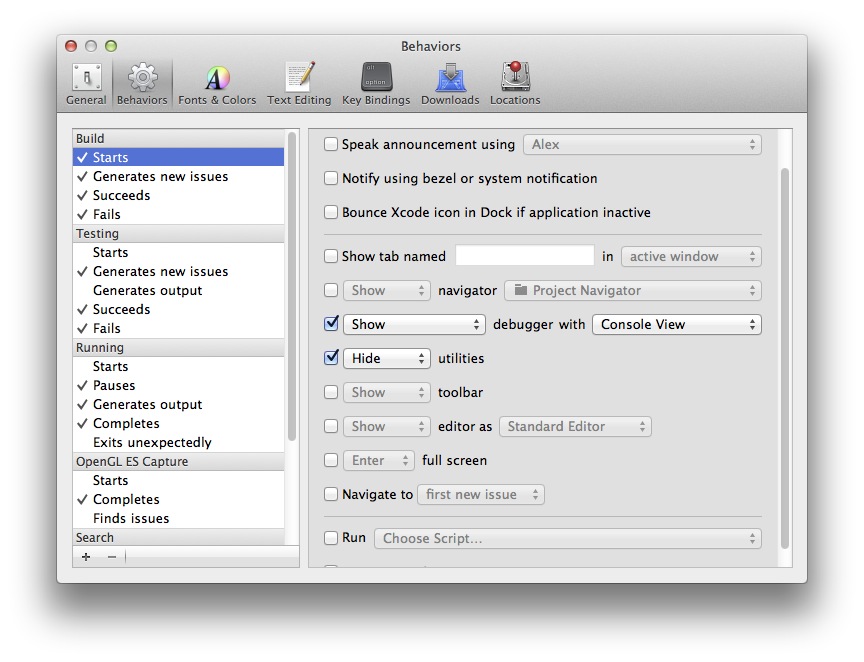This screenshot has height=662, width=864.
Task: Toggle the toolbar checkbox
Action: click(331, 392)
